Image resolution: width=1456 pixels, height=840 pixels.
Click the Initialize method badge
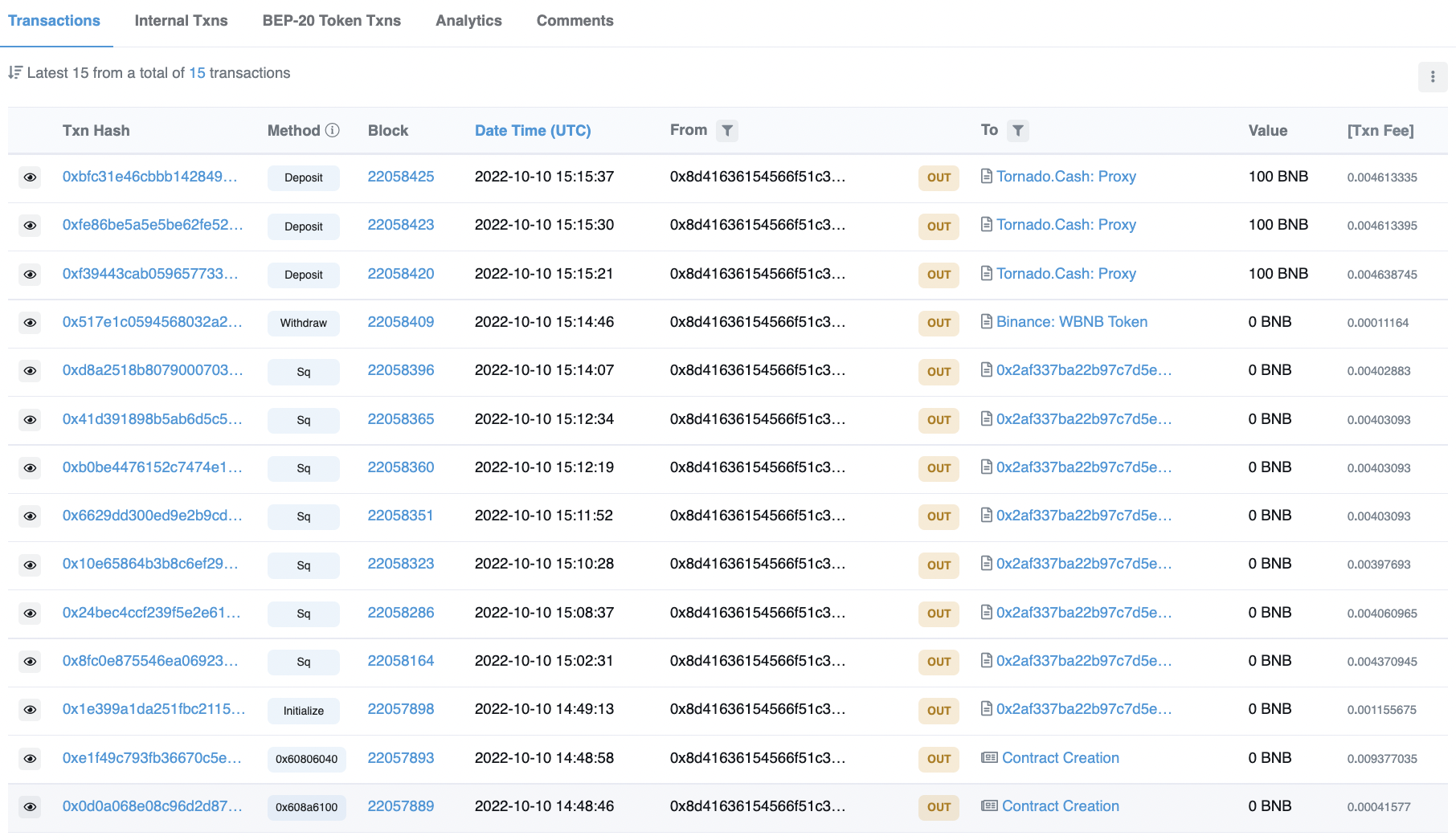304,711
